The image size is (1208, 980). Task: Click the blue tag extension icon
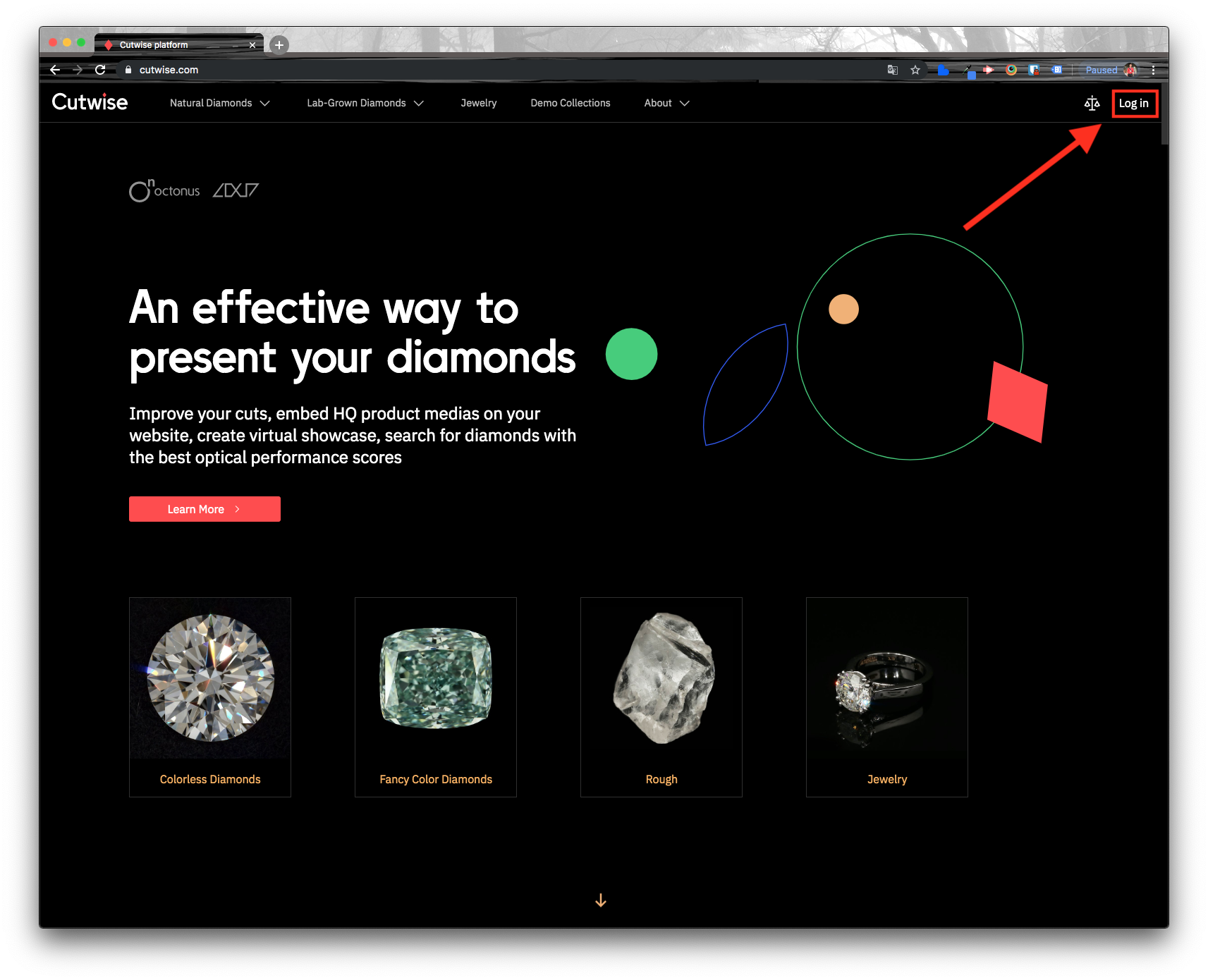click(x=1056, y=70)
